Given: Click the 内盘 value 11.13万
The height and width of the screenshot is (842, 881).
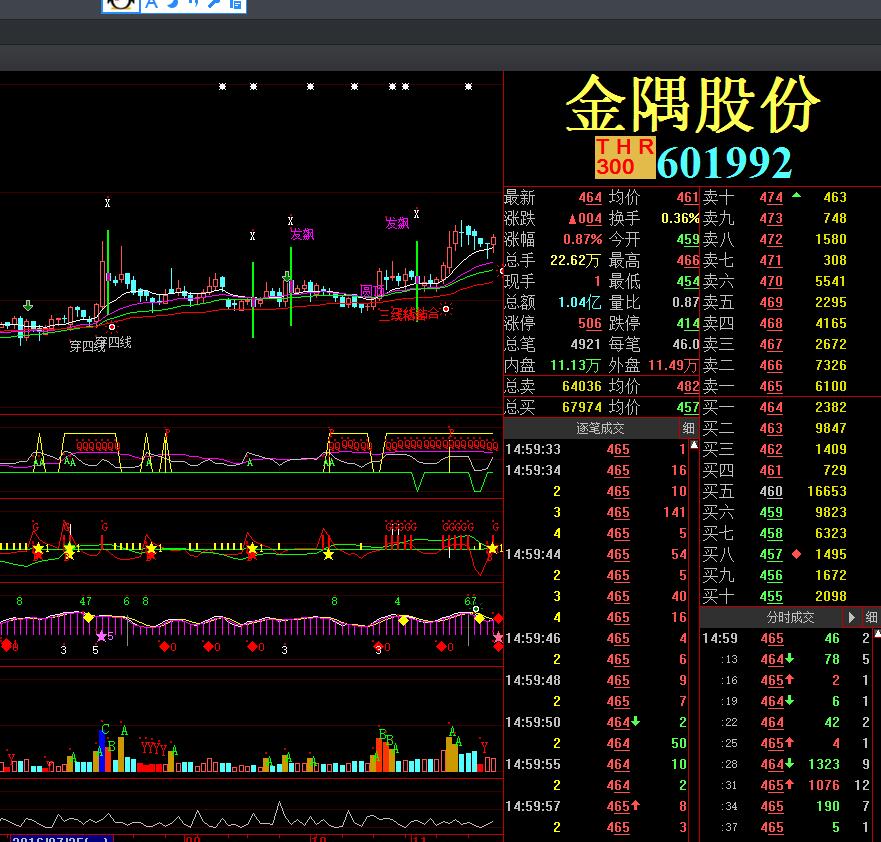Looking at the screenshot, I should pyautogui.click(x=575, y=366).
